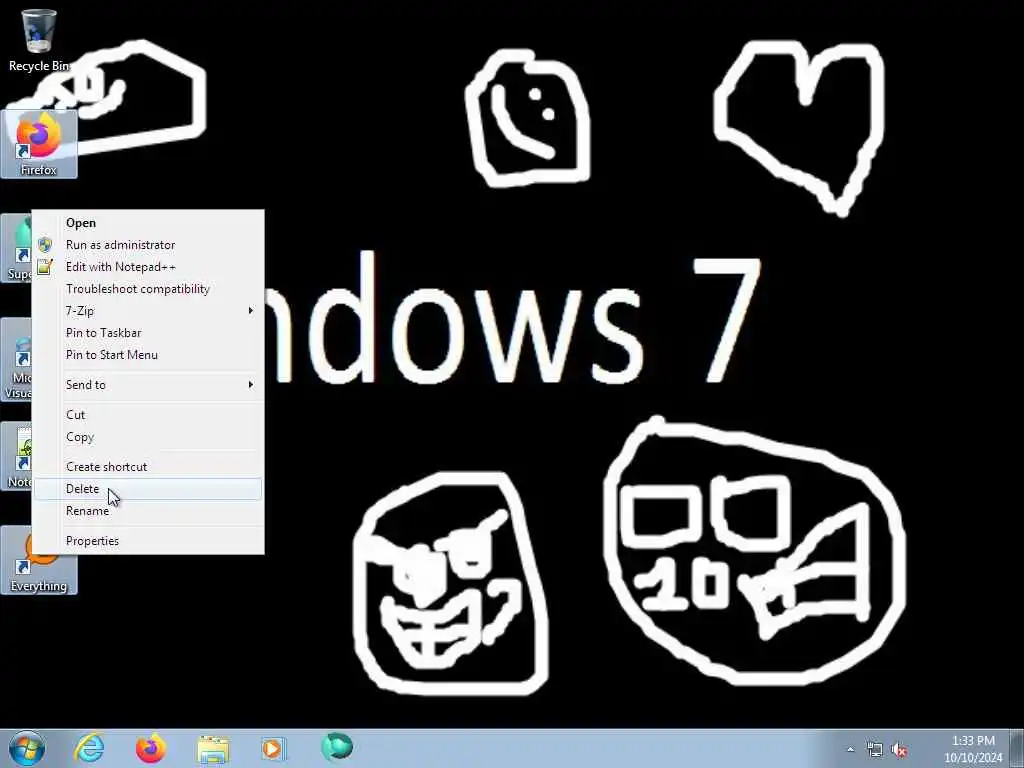Viewport: 1024px width, 768px height.
Task: Show hidden tray icons arrow
Action: click(x=850, y=749)
